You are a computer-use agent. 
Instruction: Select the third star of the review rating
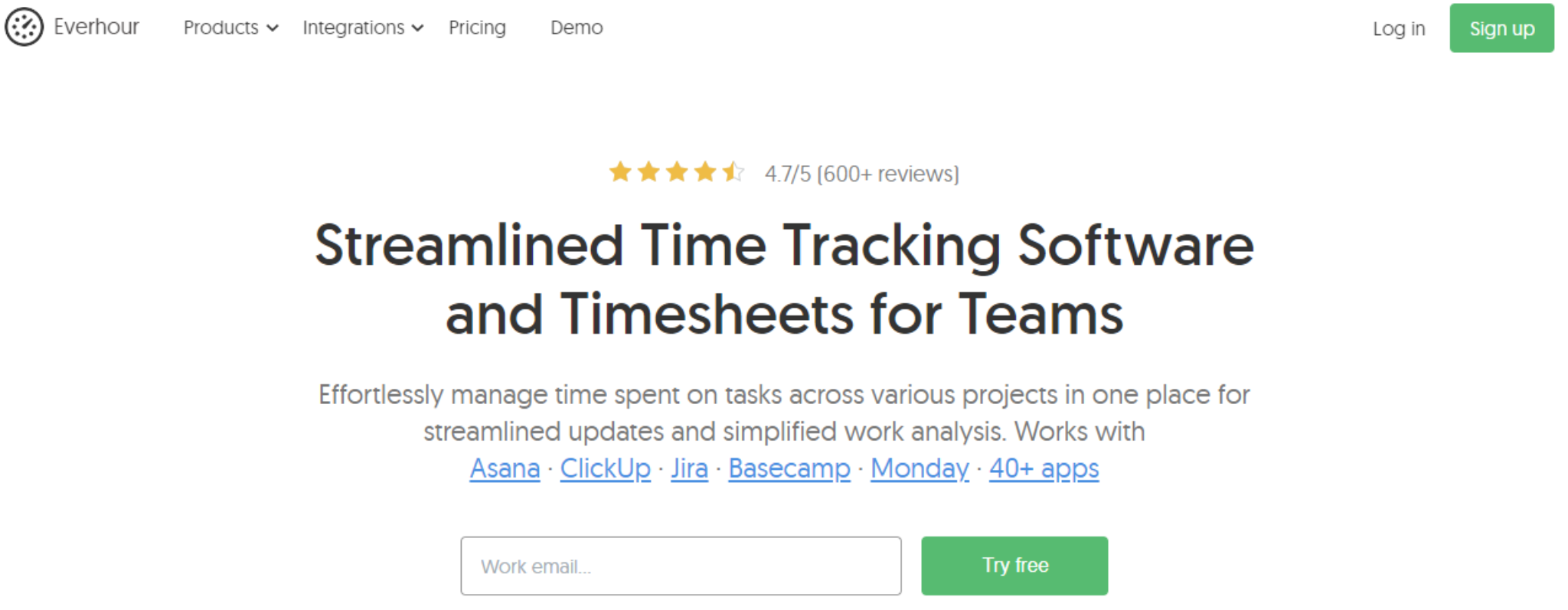click(x=678, y=172)
